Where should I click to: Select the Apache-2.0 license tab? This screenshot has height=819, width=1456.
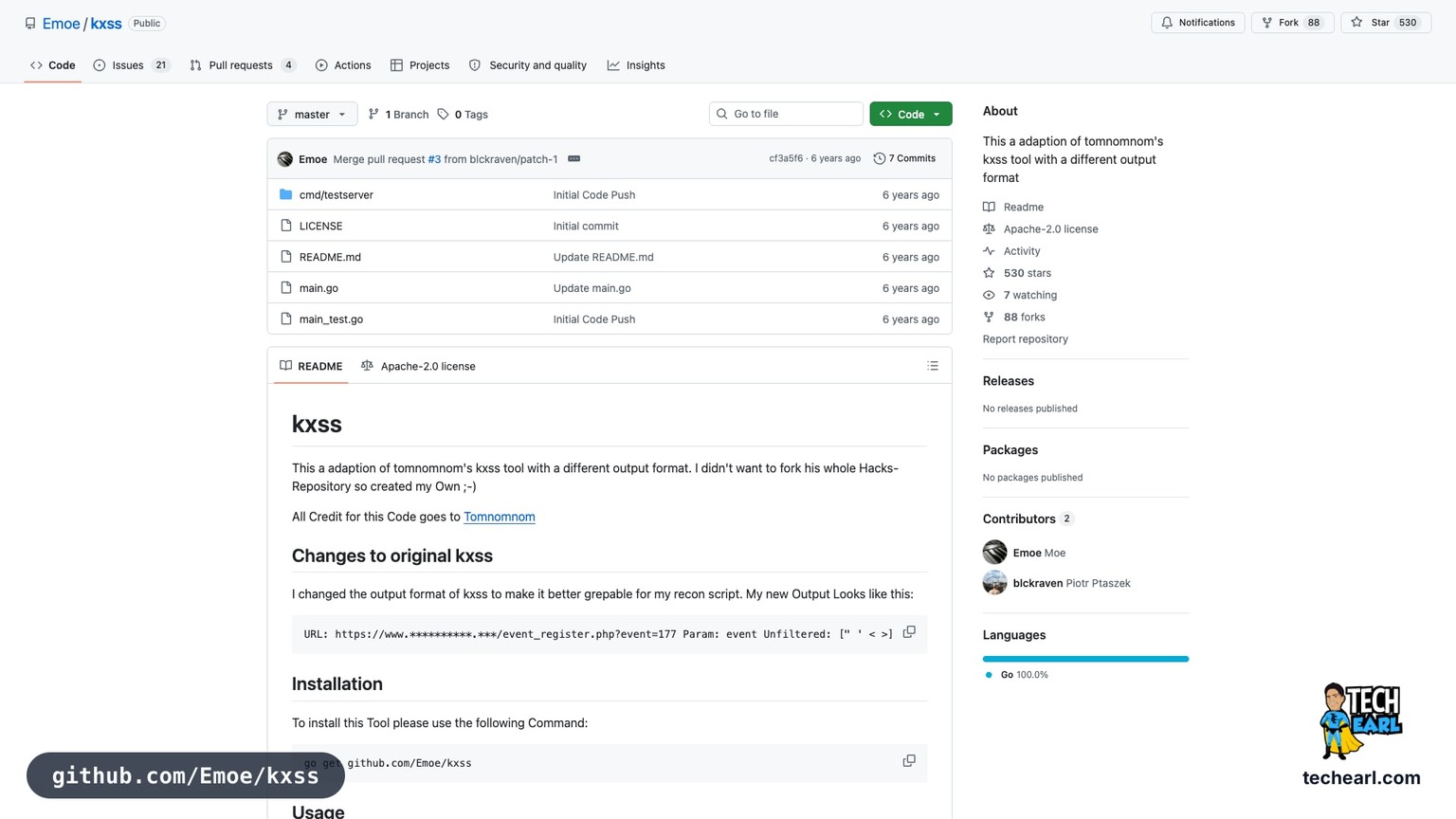pyautogui.click(x=418, y=366)
